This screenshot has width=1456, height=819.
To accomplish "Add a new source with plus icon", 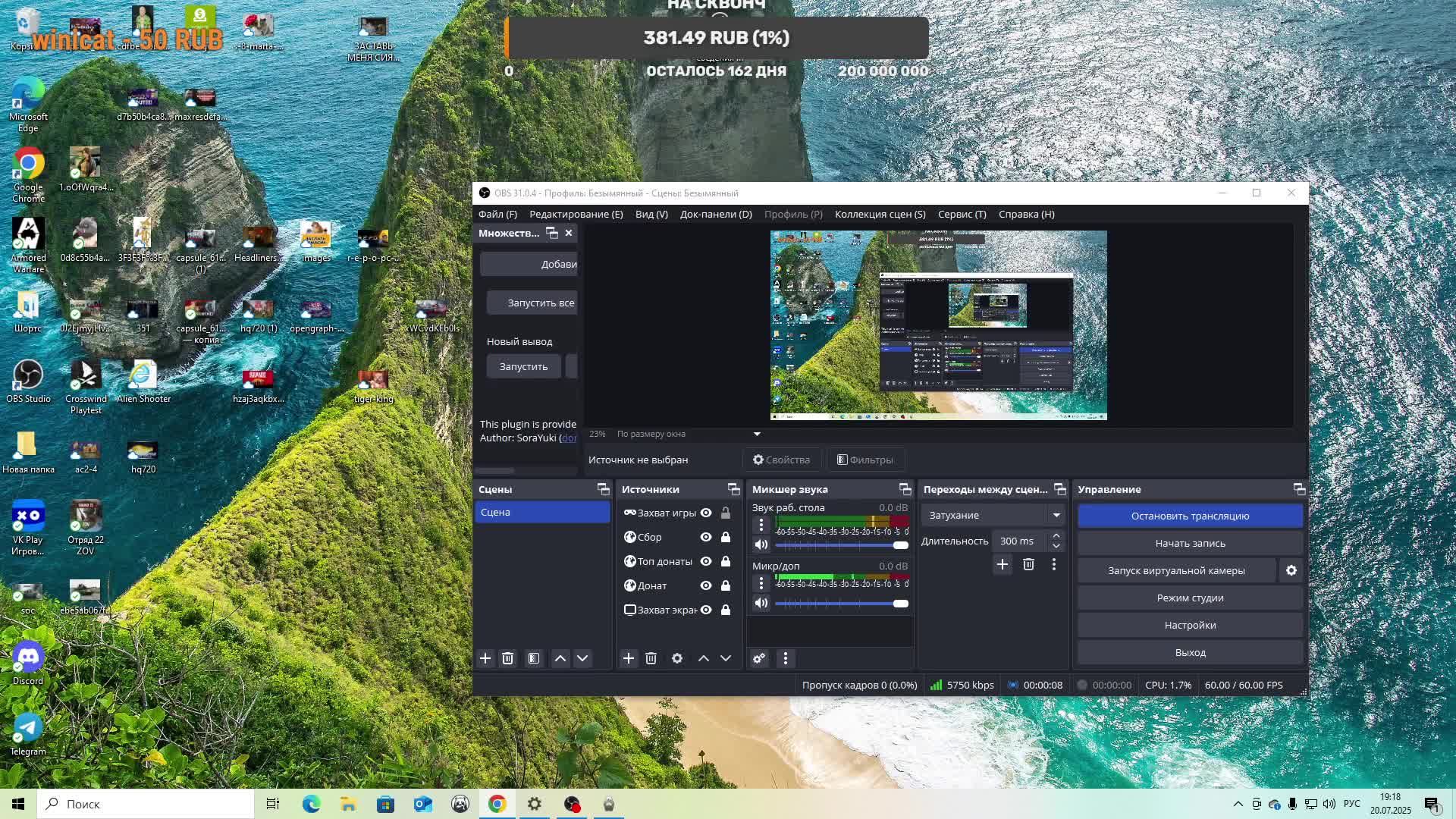I will click(x=628, y=658).
